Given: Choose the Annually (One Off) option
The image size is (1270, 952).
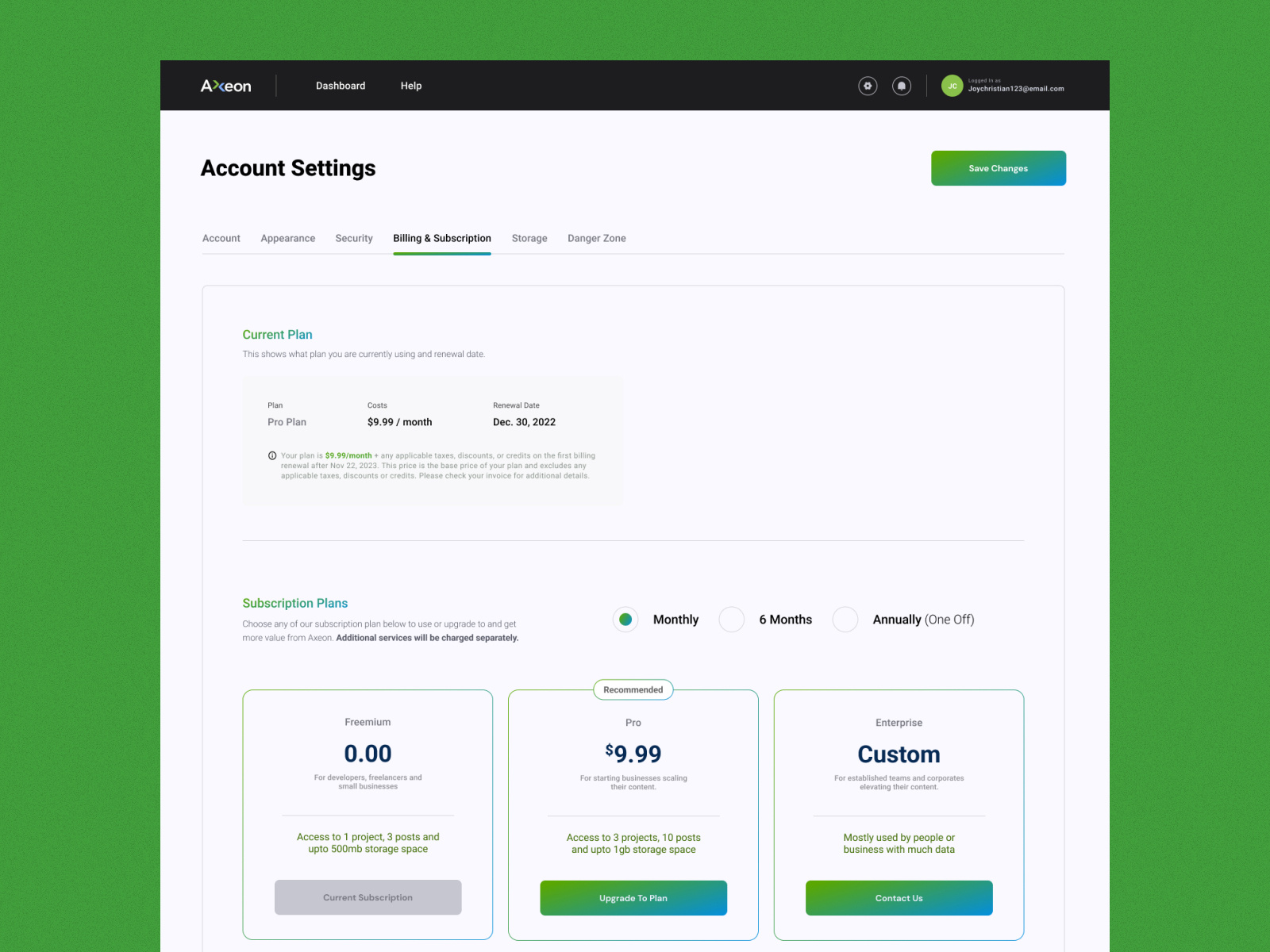Looking at the screenshot, I should pyautogui.click(x=845, y=619).
